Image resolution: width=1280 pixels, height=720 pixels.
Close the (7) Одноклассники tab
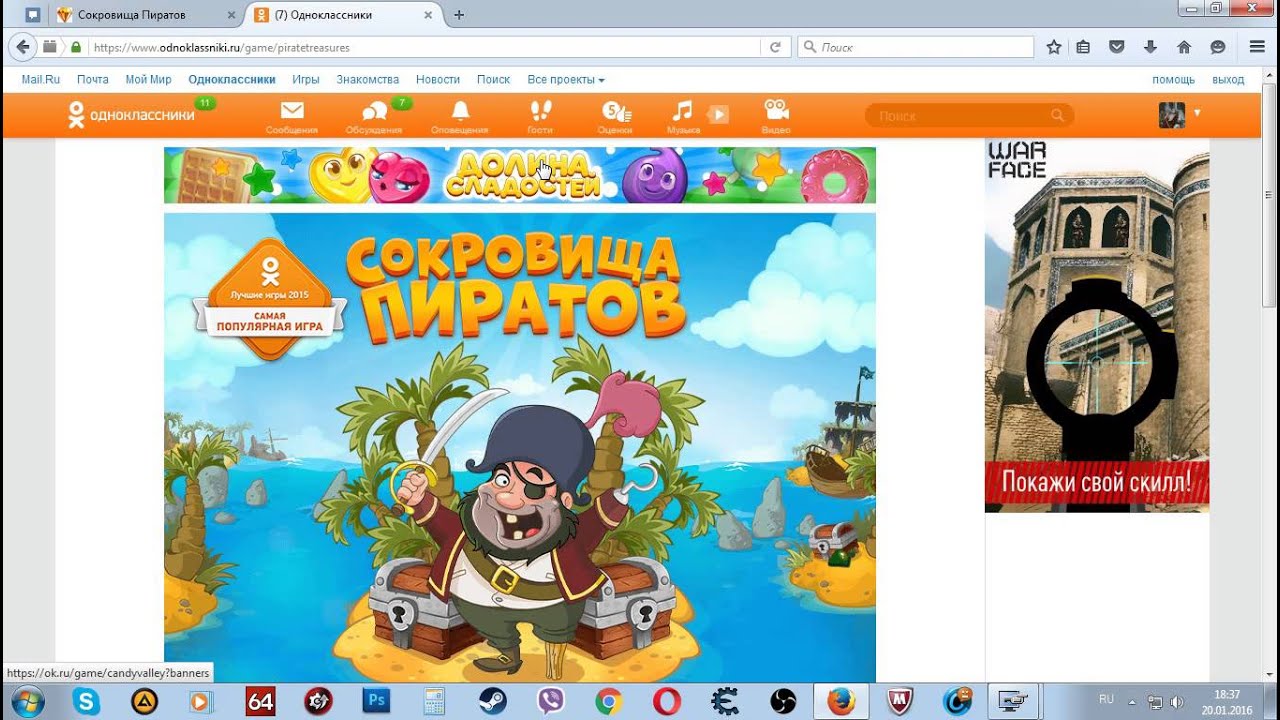428,15
